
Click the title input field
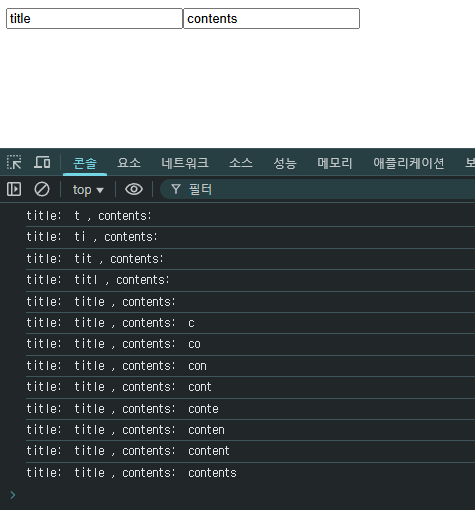point(94,19)
